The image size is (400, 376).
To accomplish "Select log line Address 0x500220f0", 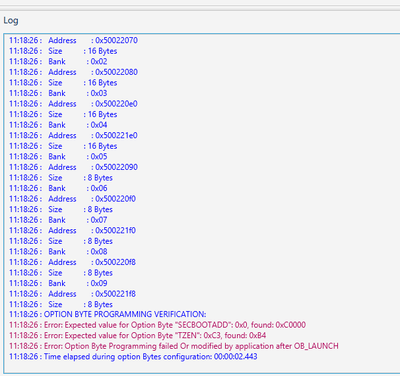I will pos(72,199).
